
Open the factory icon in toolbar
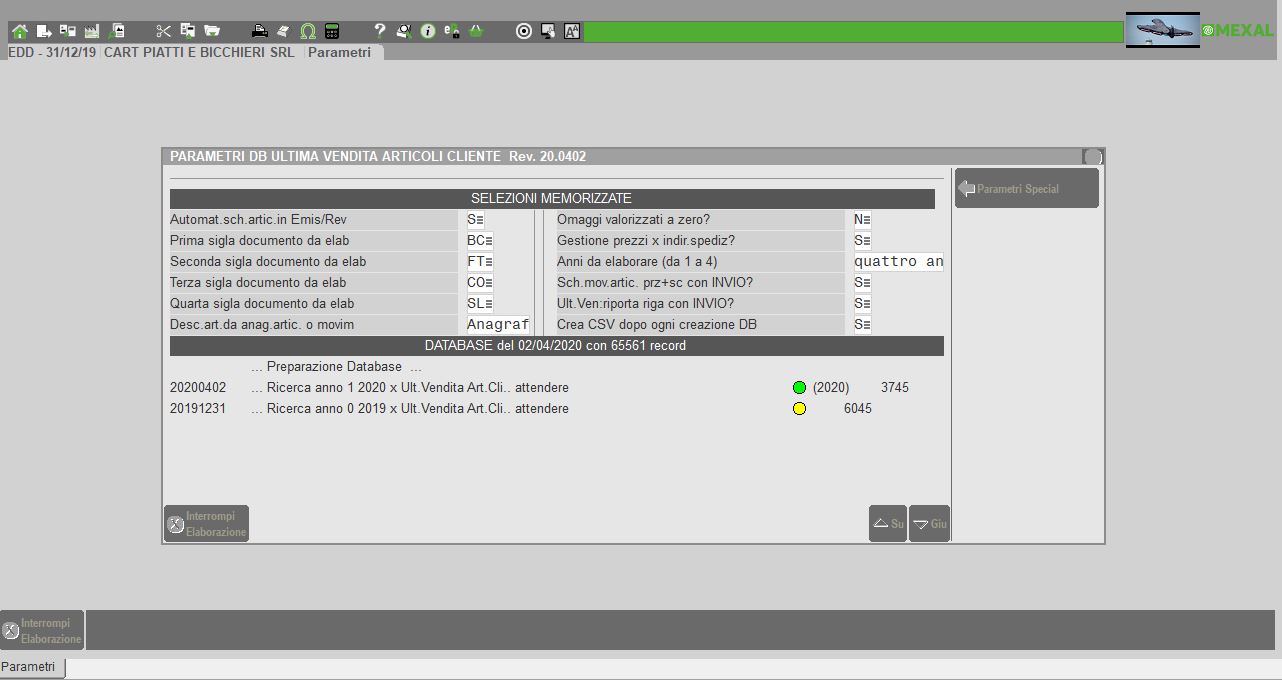click(x=92, y=31)
